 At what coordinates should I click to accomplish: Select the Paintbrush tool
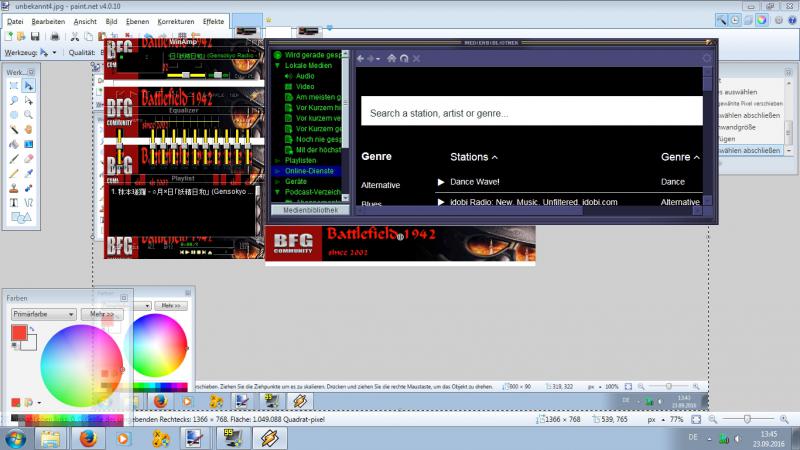click(14, 159)
